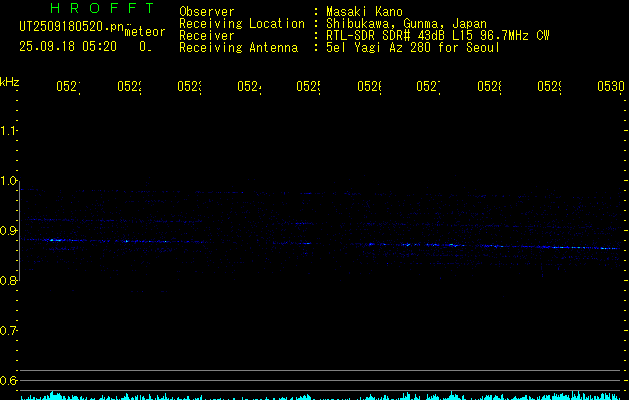Click the kHz axis unit label
The width and height of the screenshot is (629, 400).
pos(10,82)
